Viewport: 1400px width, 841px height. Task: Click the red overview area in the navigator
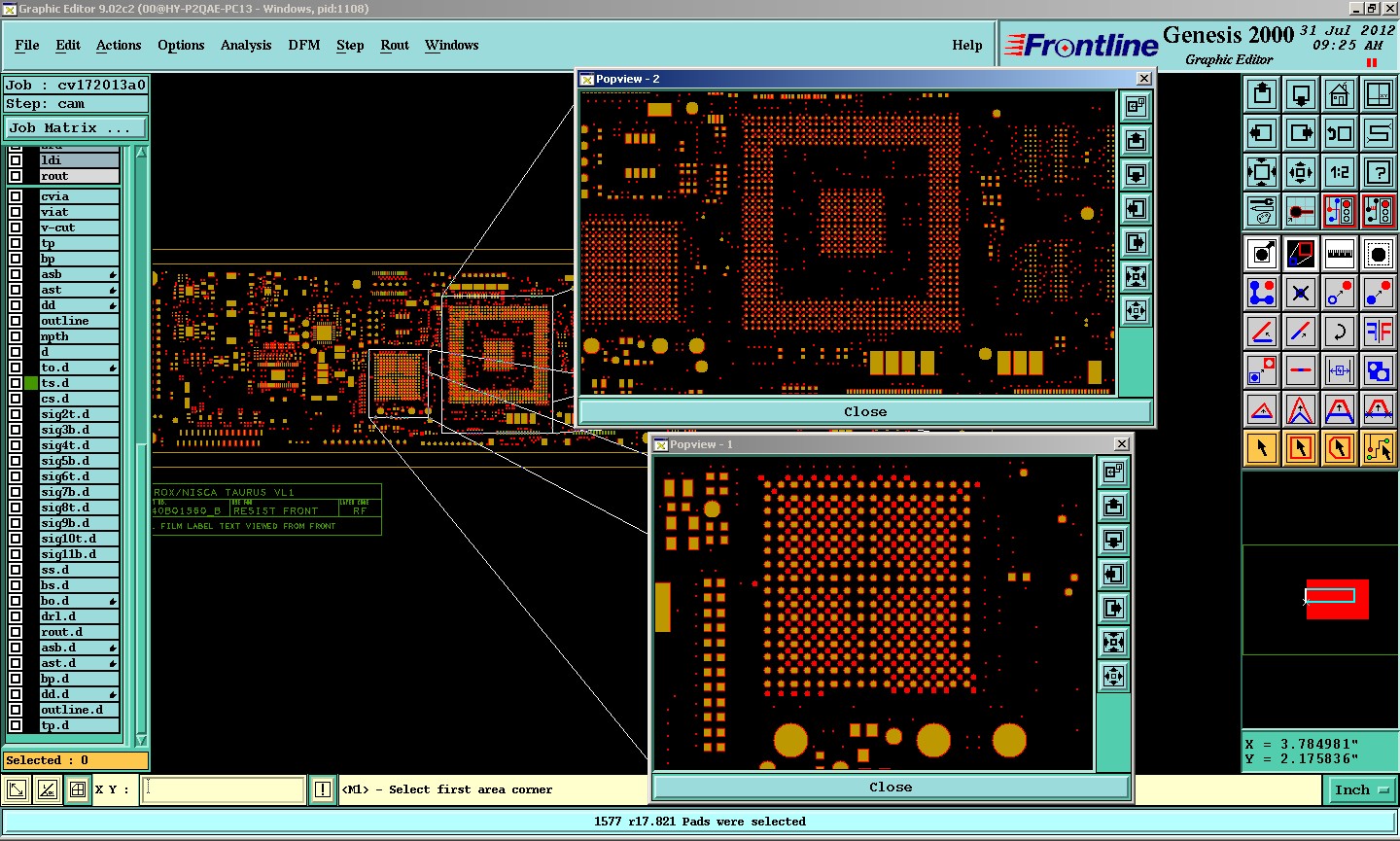(1338, 599)
